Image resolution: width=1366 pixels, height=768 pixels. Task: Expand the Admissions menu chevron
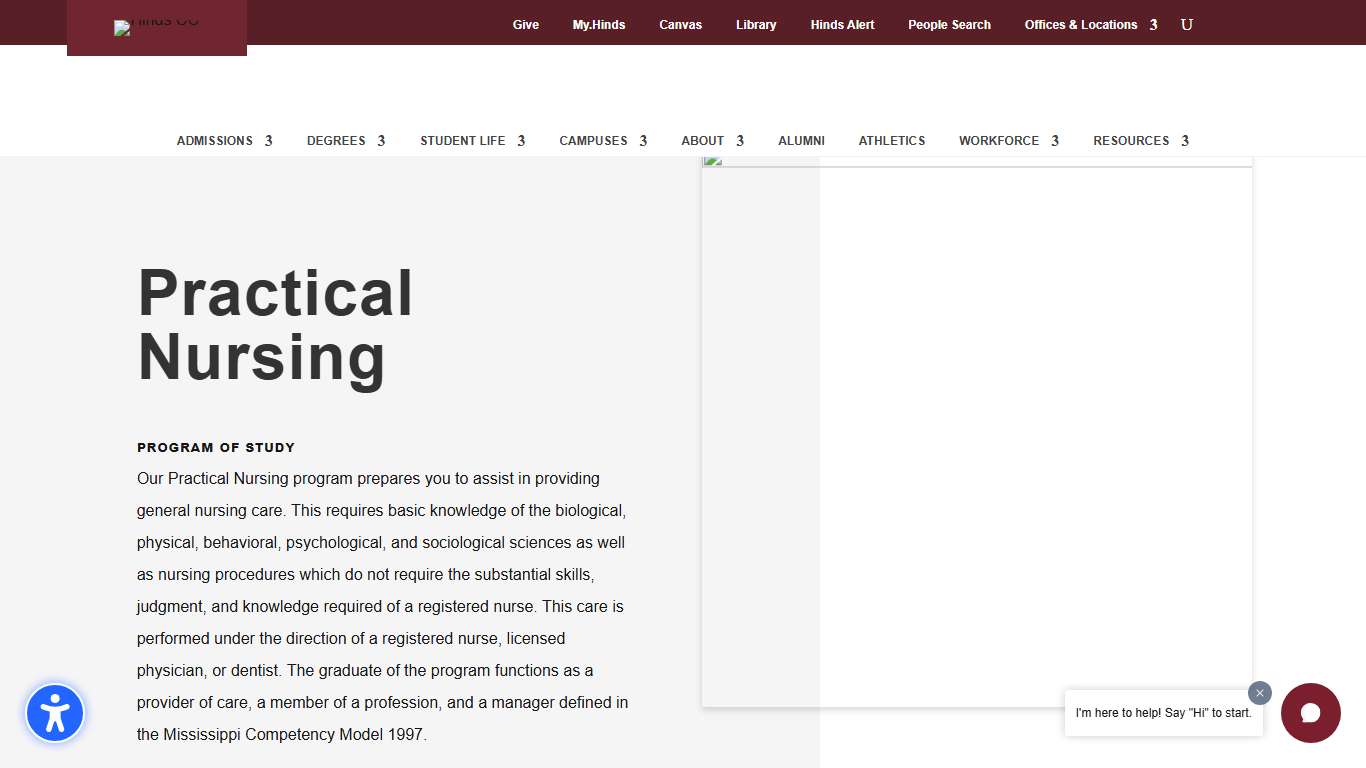[269, 140]
